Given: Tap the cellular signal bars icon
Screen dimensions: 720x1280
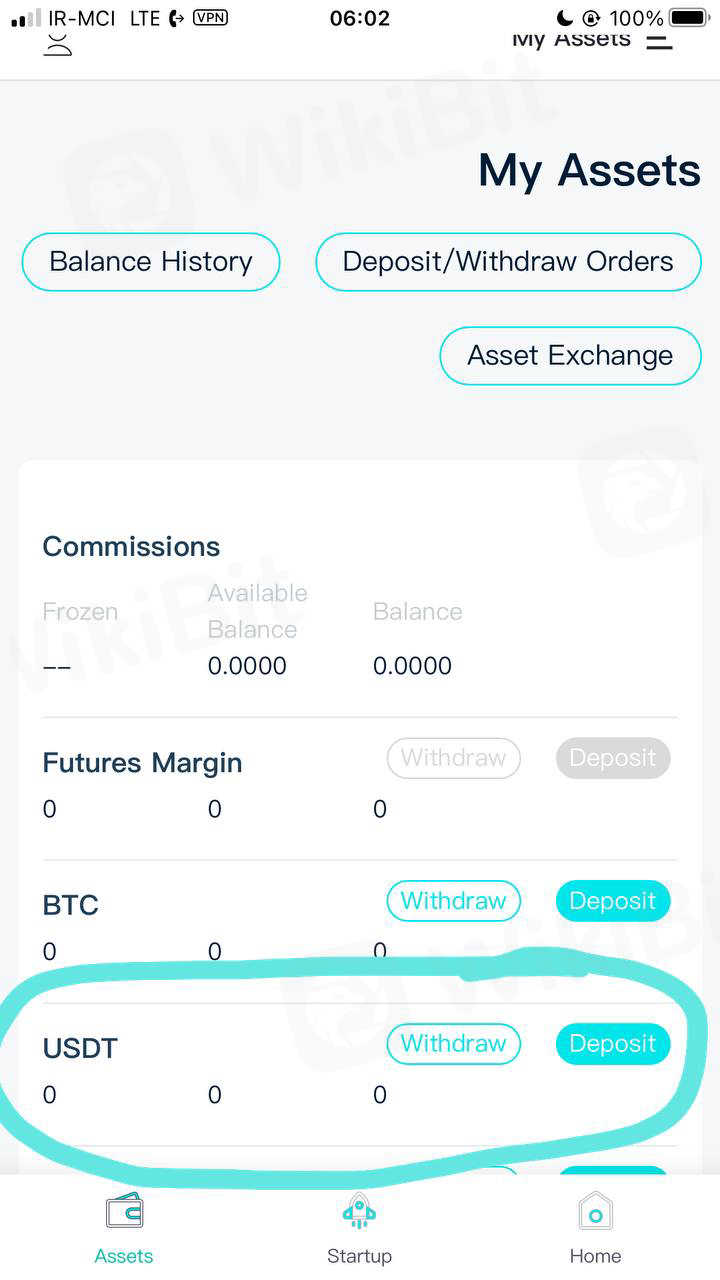Looking at the screenshot, I should coord(26,19).
